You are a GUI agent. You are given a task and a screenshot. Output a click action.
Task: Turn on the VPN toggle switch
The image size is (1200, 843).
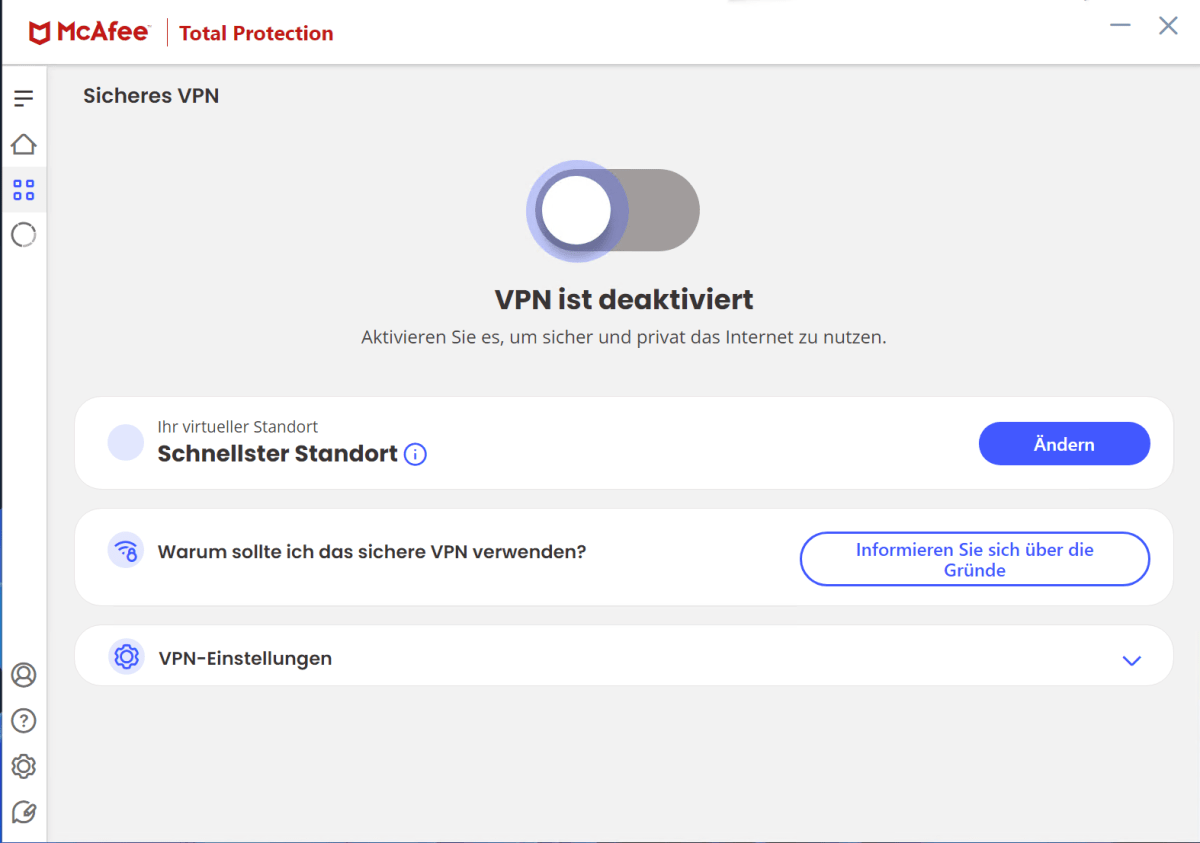pos(613,211)
